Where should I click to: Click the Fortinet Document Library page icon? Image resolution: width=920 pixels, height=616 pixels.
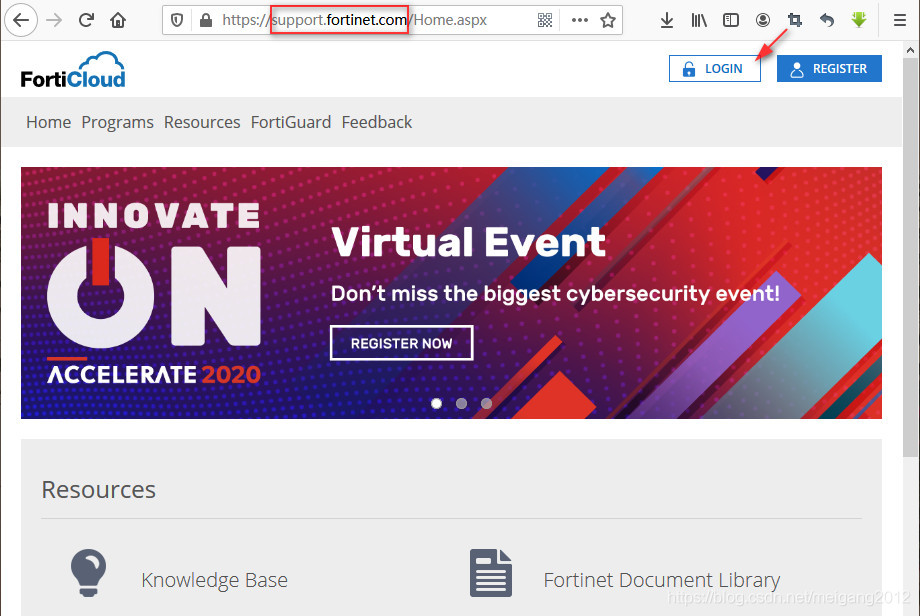[491, 573]
